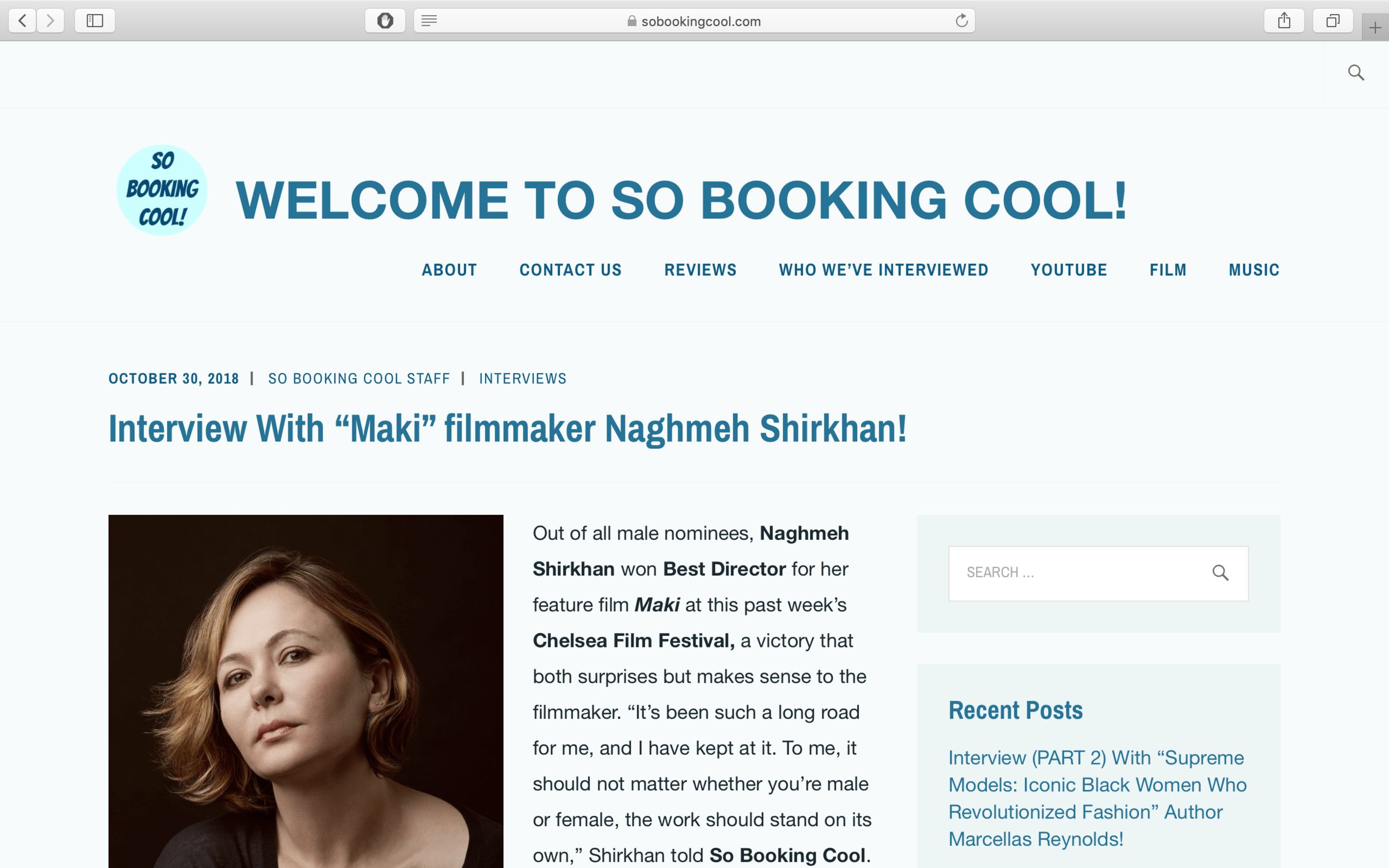The height and width of the screenshot is (868, 1389).
Task: Open the Contact Us menu item
Action: pos(570,270)
